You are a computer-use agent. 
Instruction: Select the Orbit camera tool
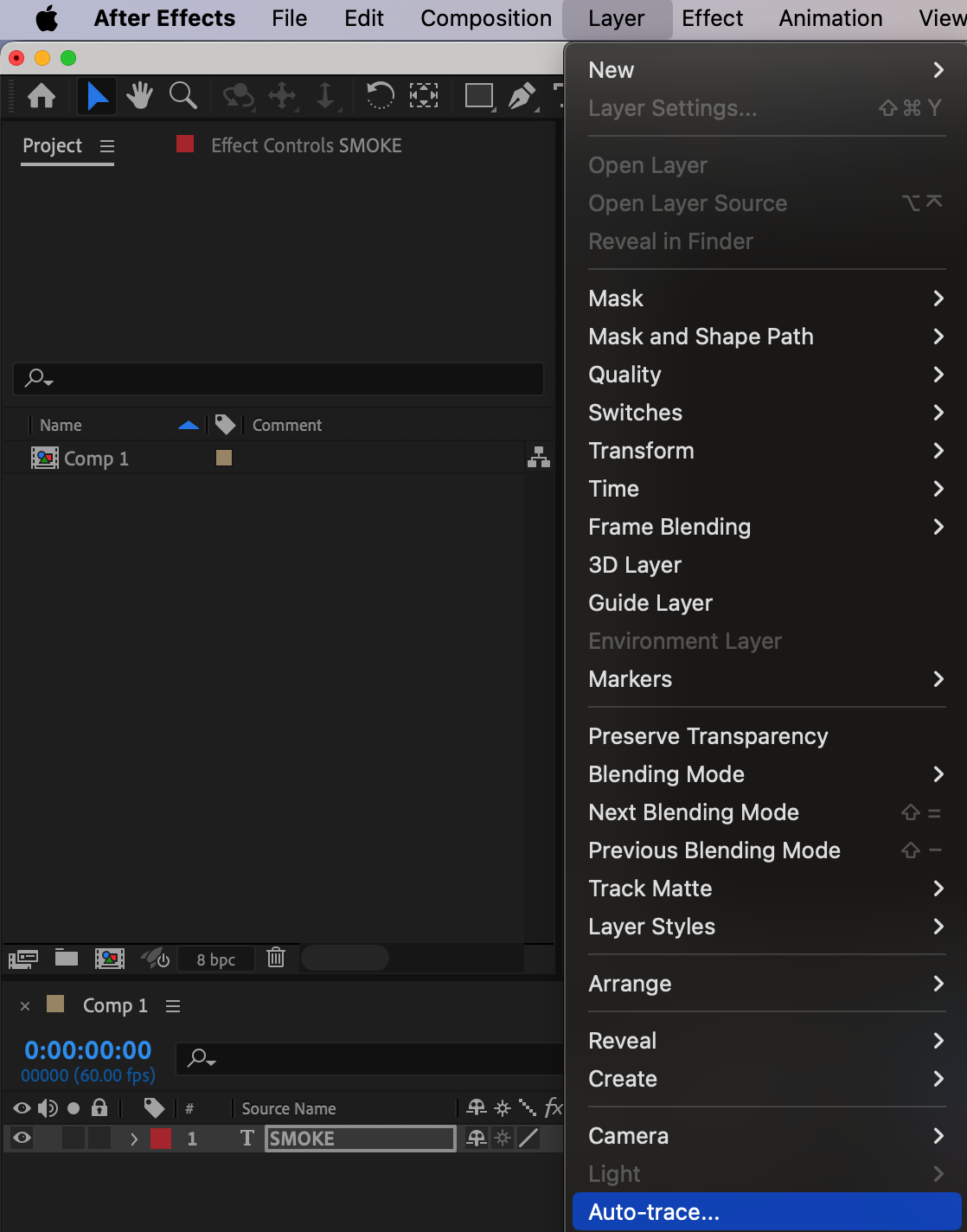(239, 95)
